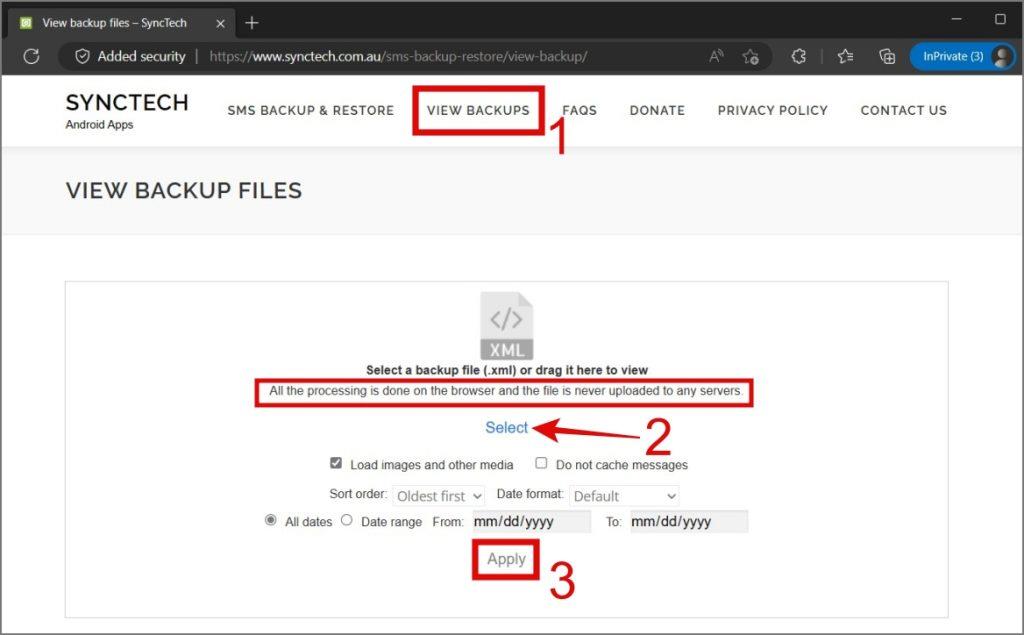This screenshot has width=1024, height=635.
Task: Add page to favorites star icon
Action: point(750,57)
